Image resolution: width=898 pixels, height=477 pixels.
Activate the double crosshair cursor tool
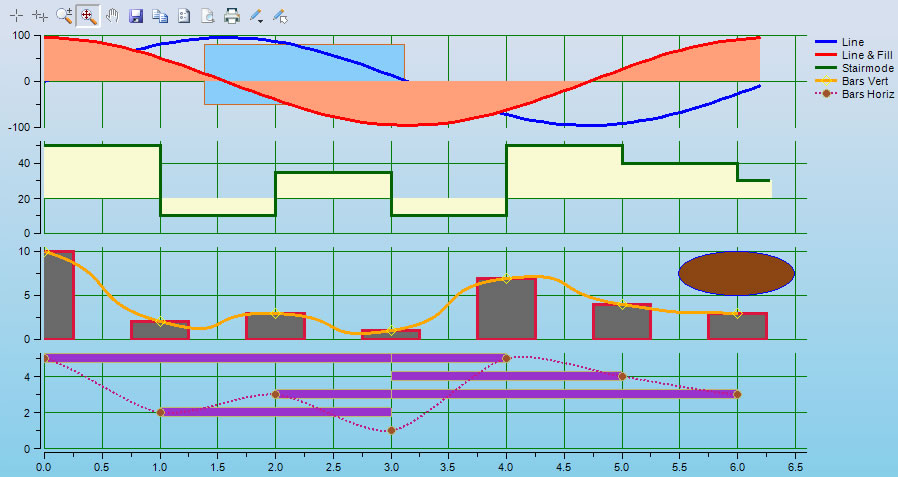pos(40,16)
